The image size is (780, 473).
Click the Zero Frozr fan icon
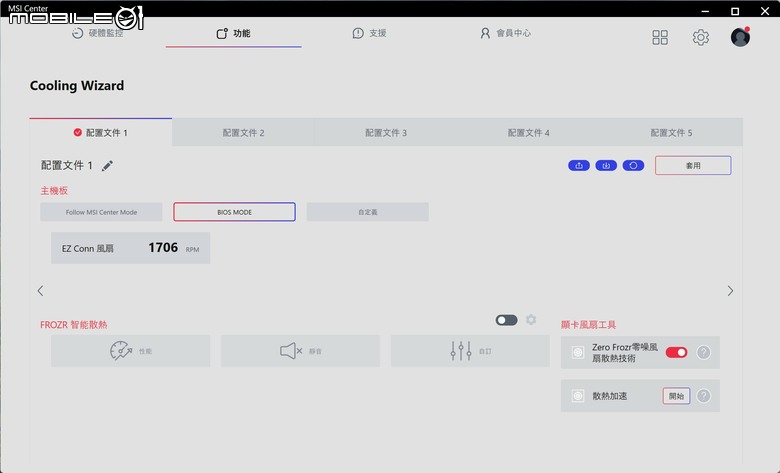(578, 353)
